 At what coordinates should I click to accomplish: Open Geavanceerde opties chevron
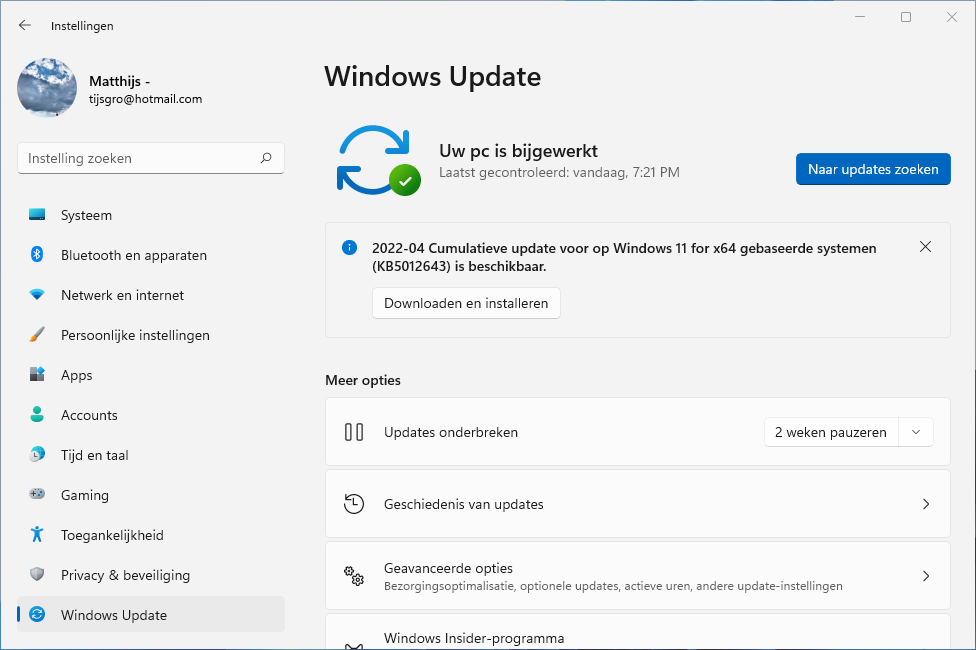pyautogui.click(x=925, y=576)
